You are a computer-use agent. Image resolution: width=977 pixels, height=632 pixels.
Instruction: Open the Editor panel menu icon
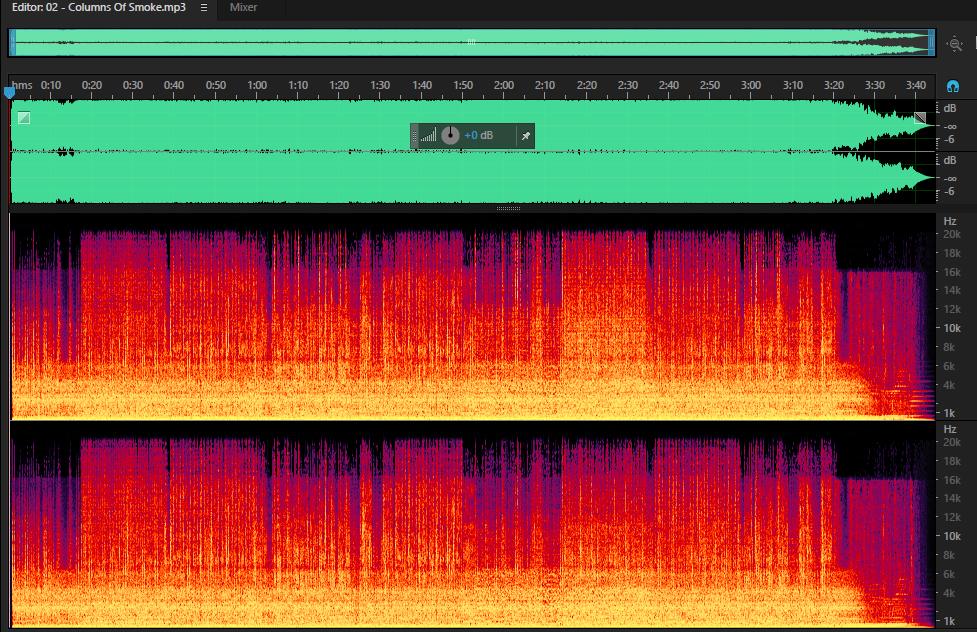[x=204, y=7]
